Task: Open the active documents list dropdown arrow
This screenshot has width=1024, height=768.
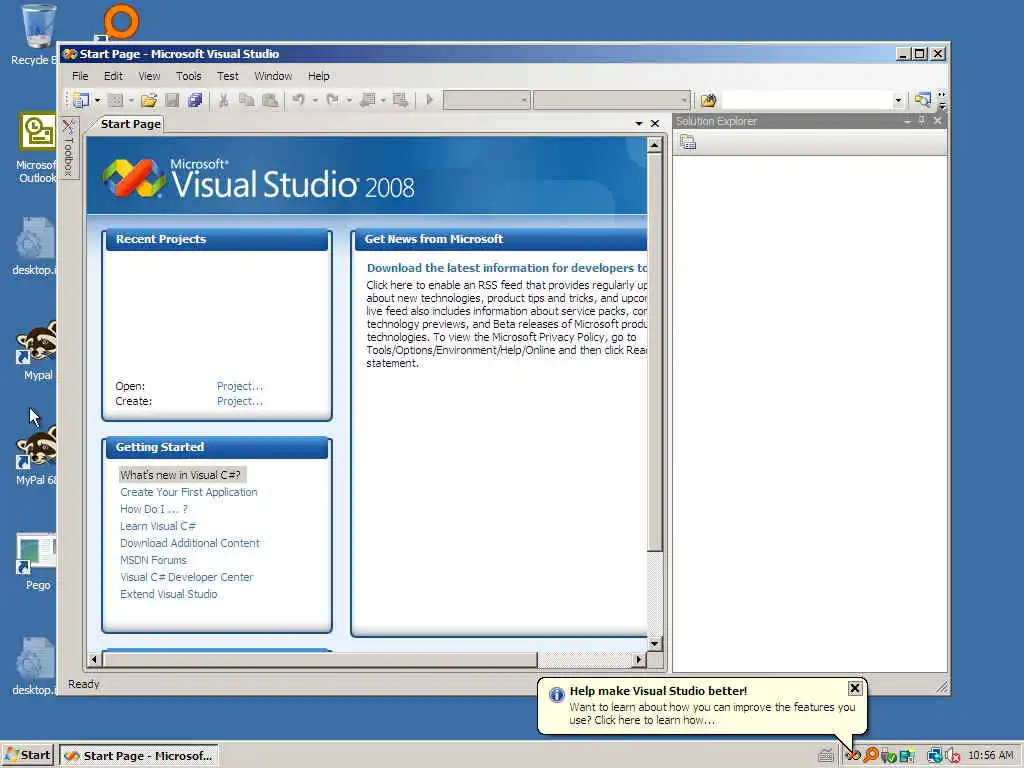Action: [x=639, y=123]
